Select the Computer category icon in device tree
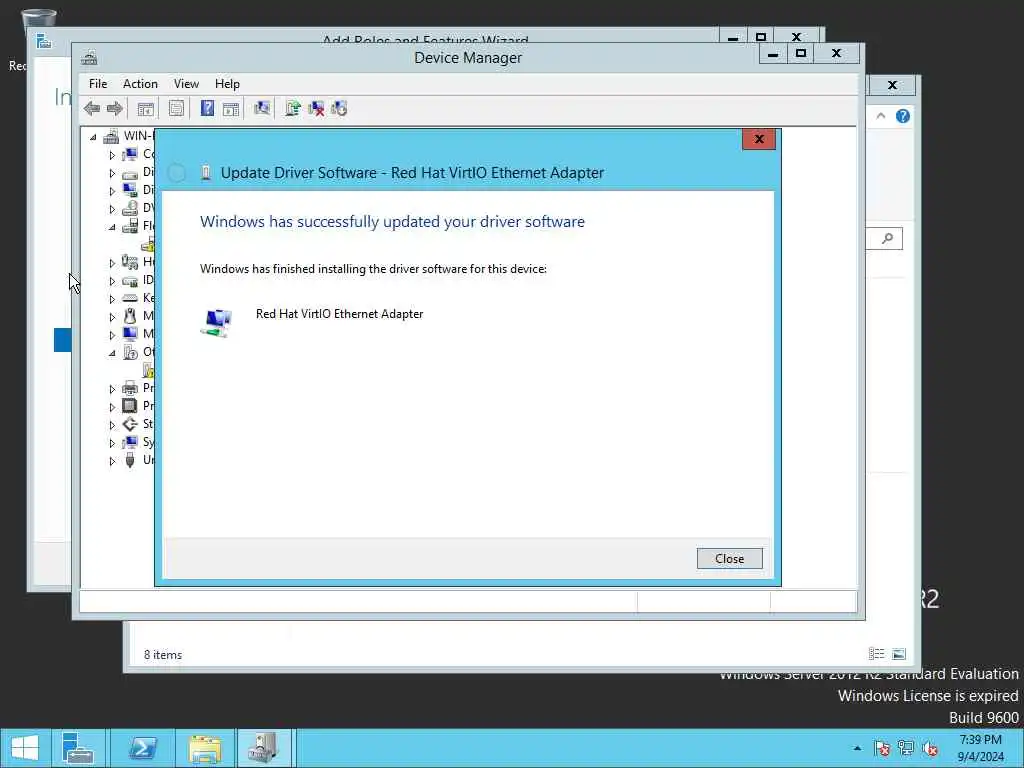 pyautogui.click(x=130, y=154)
